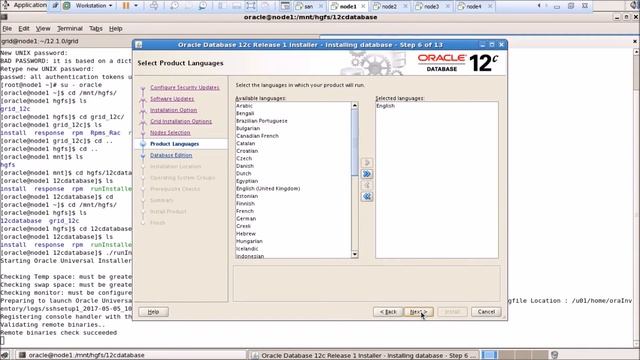Click the Software Updates step link

pyautogui.click(x=172, y=99)
